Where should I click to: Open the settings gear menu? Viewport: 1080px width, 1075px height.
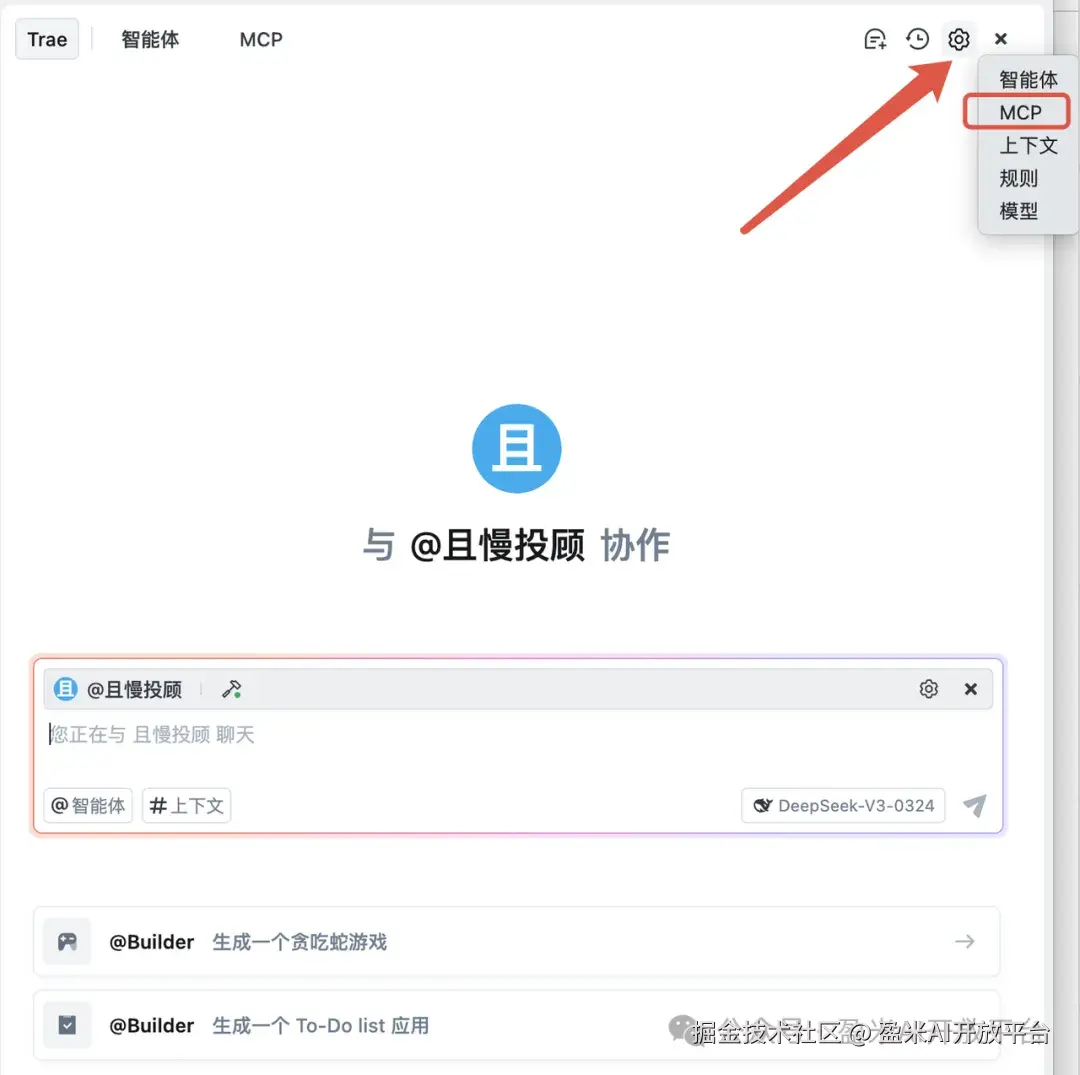coord(959,39)
